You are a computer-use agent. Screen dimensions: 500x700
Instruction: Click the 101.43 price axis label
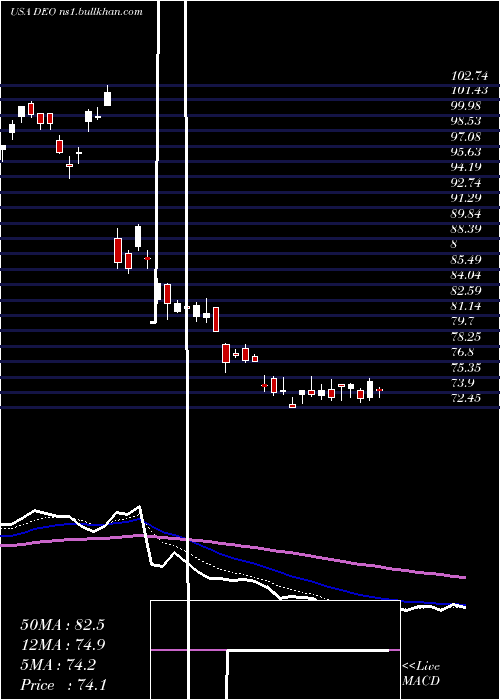pos(469,91)
